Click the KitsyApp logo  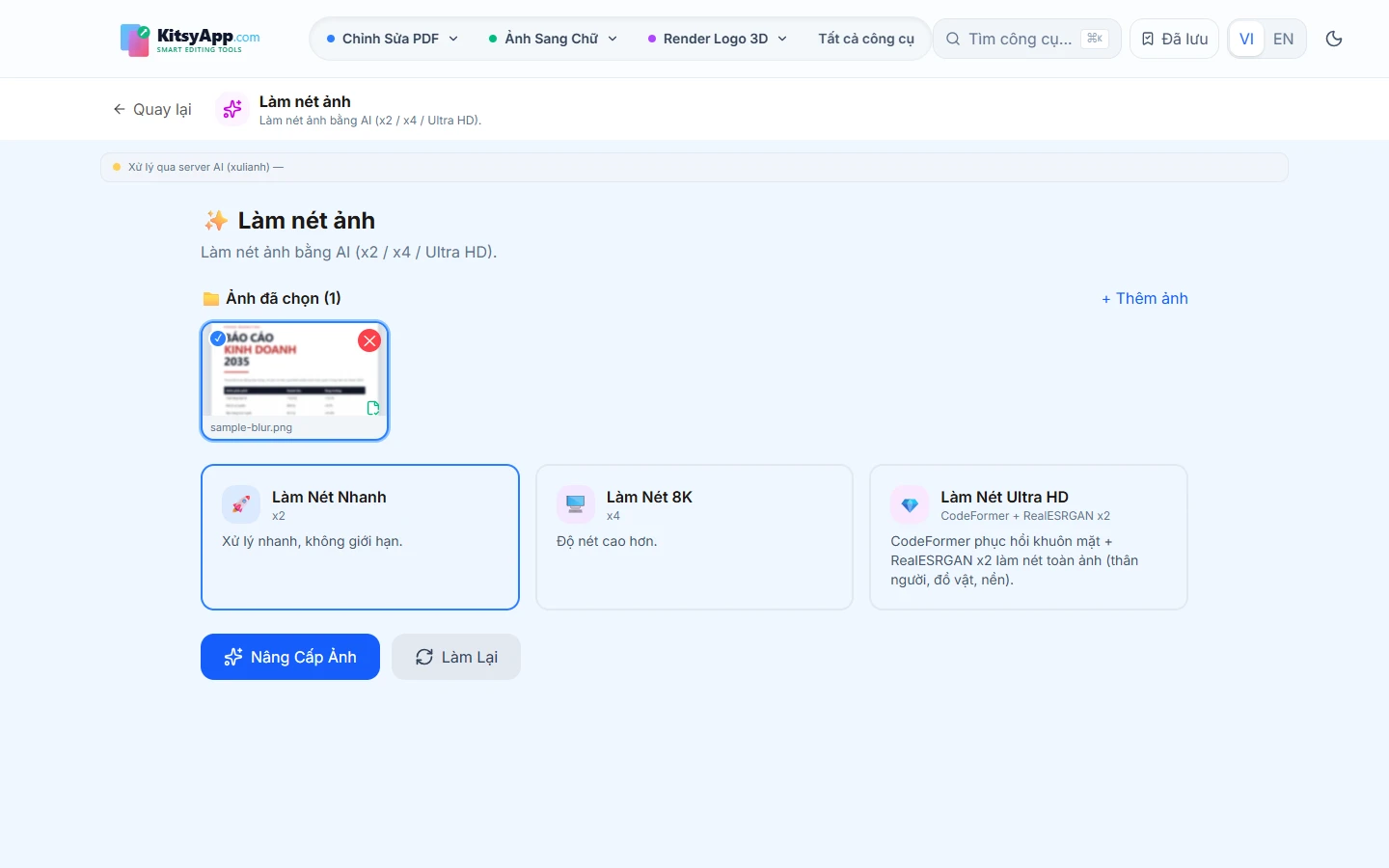[190, 40]
